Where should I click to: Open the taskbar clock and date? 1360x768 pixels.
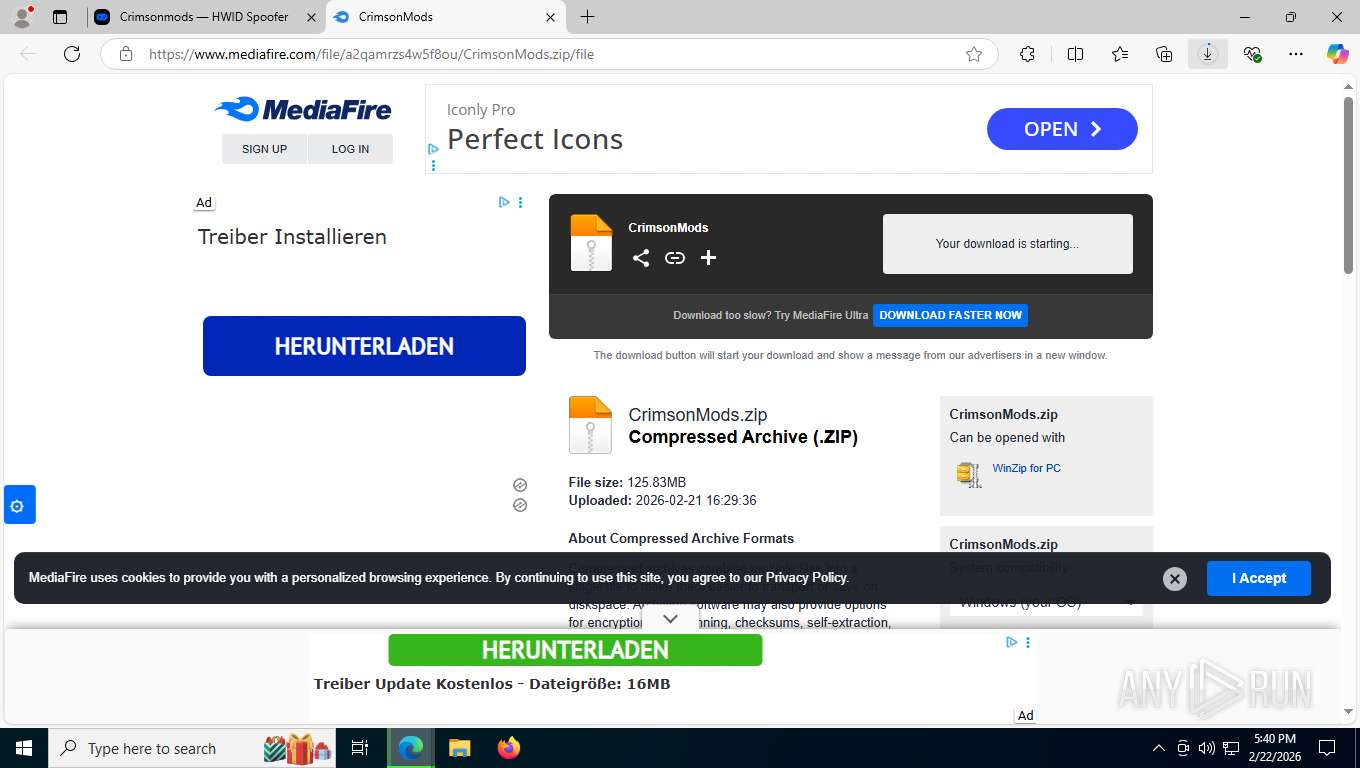1273,748
